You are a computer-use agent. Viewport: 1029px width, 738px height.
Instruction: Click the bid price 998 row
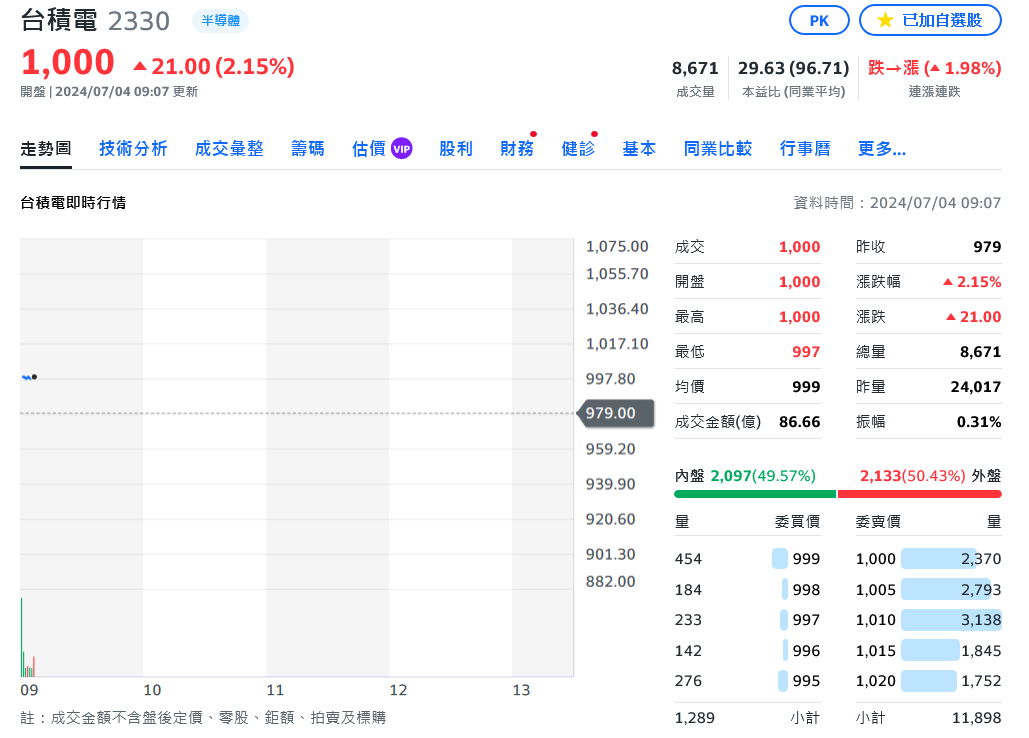coord(747,590)
